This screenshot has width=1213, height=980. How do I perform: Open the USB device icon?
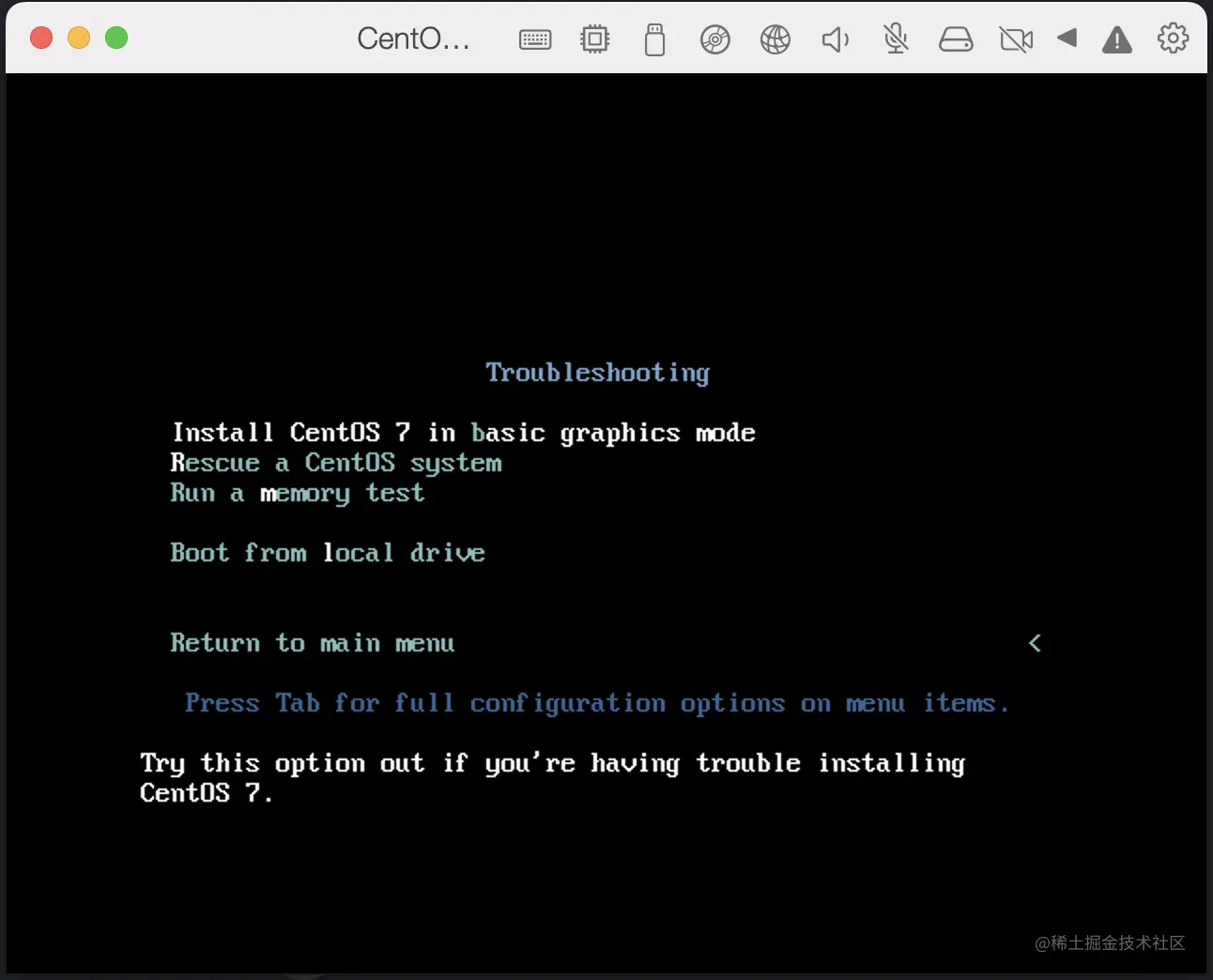[655, 39]
